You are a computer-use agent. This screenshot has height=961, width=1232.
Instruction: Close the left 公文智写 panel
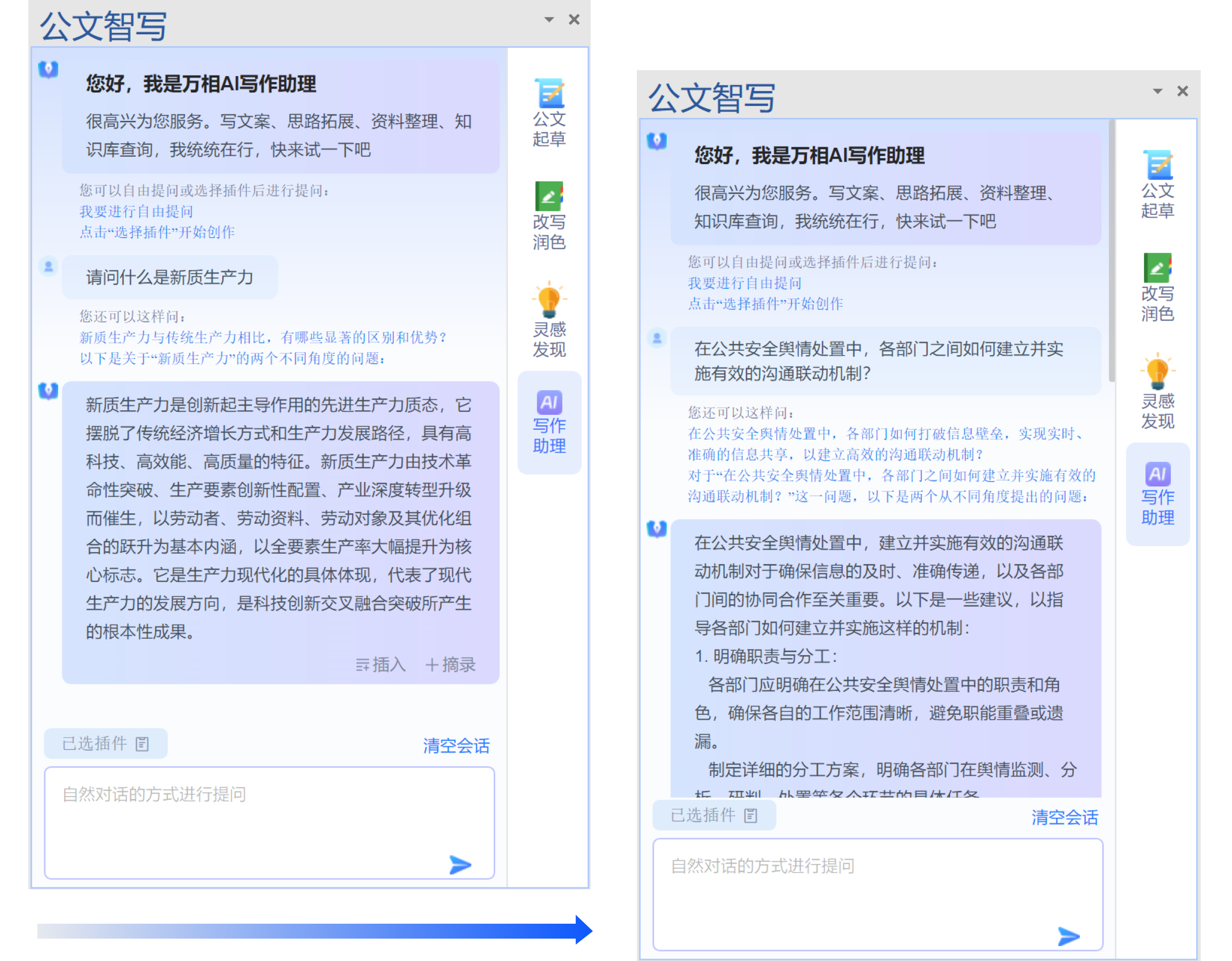point(574,20)
